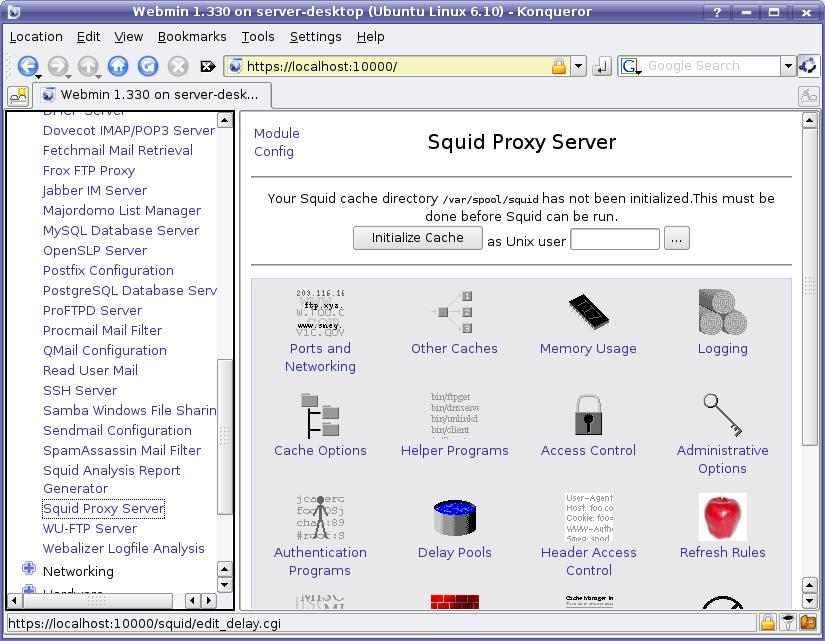Open the Samba Windows File Sharing link
825x641 pixels.
[x=130, y=410]
